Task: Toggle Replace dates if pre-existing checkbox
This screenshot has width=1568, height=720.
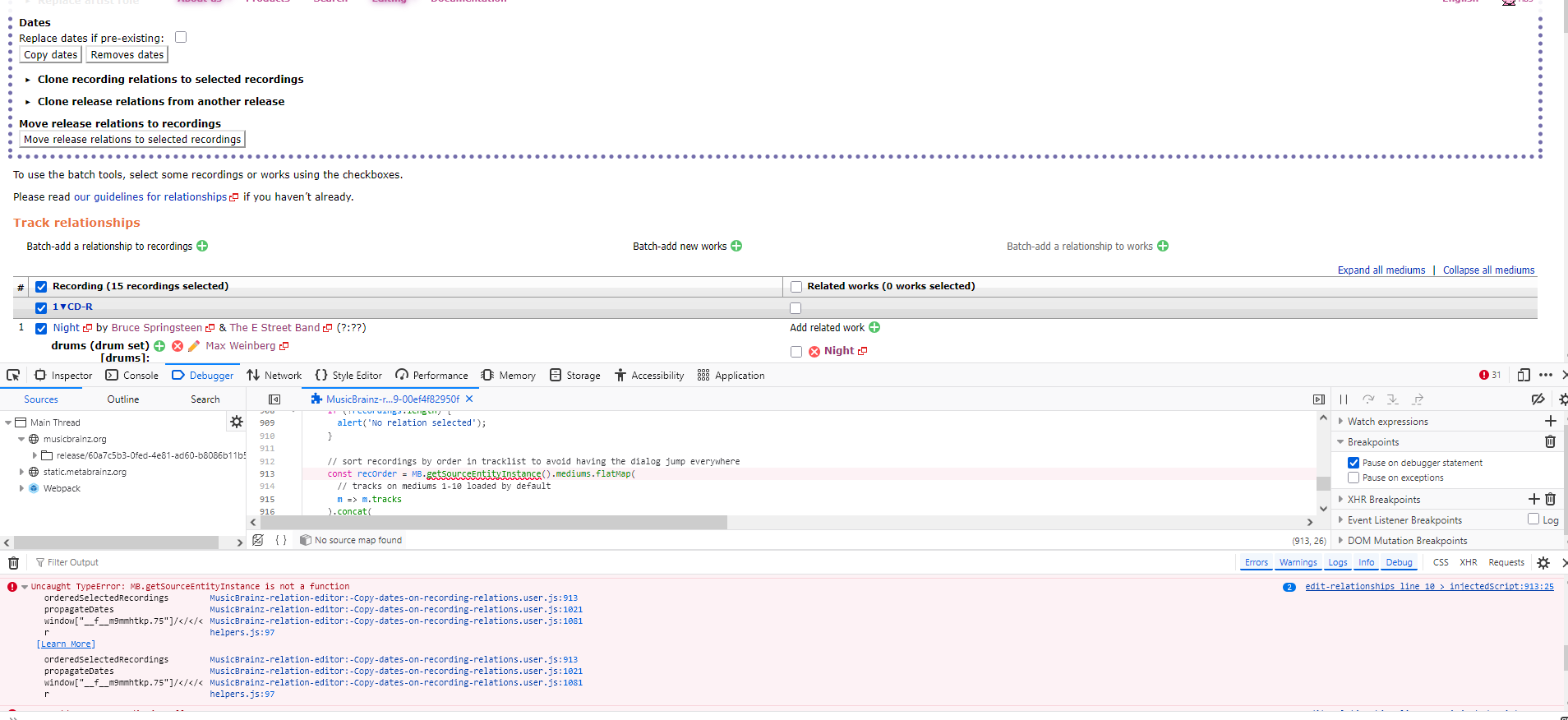Action: coord(181,37)
